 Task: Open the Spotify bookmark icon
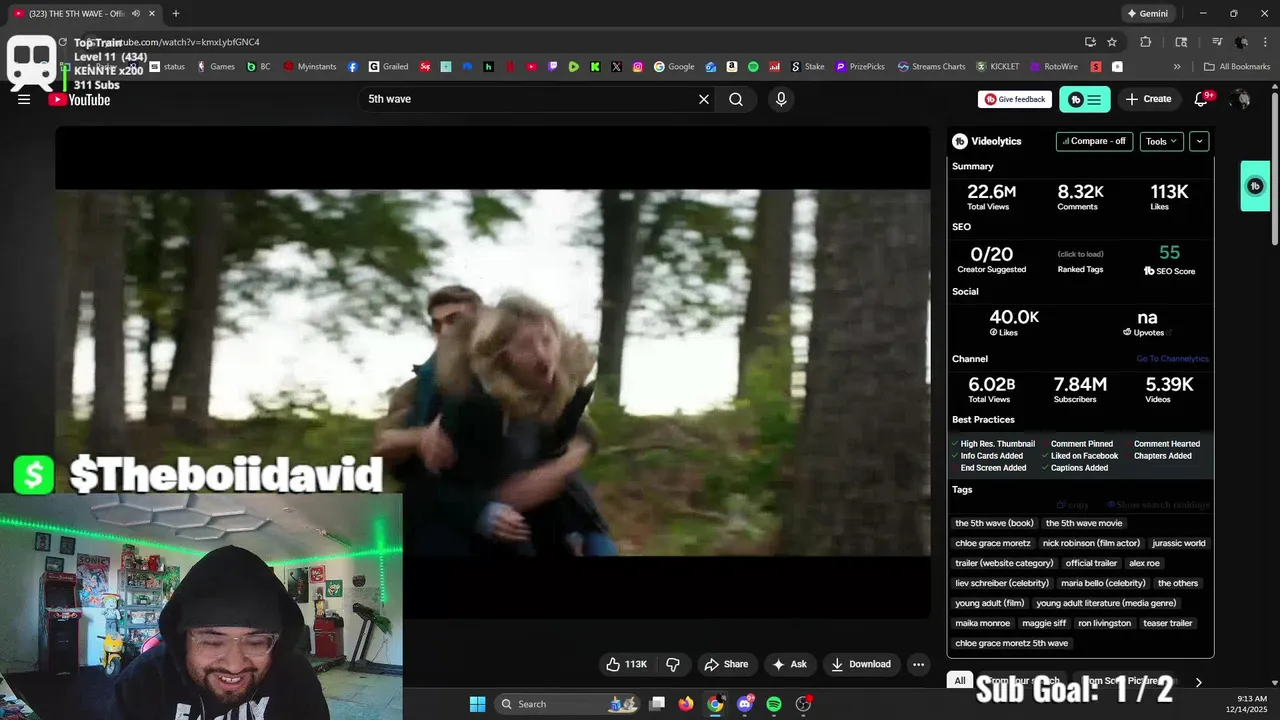(x=753, y=67)
